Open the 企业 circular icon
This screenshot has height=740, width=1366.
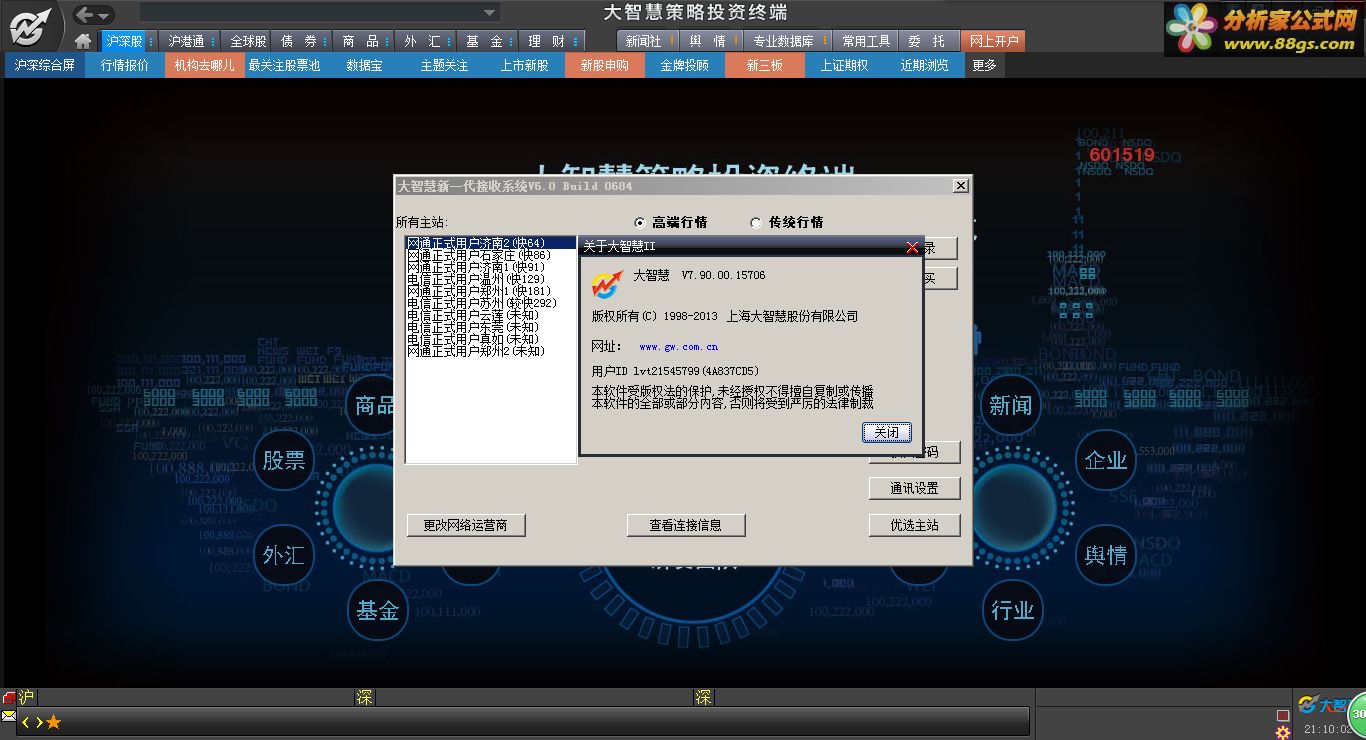[1106, 460]
